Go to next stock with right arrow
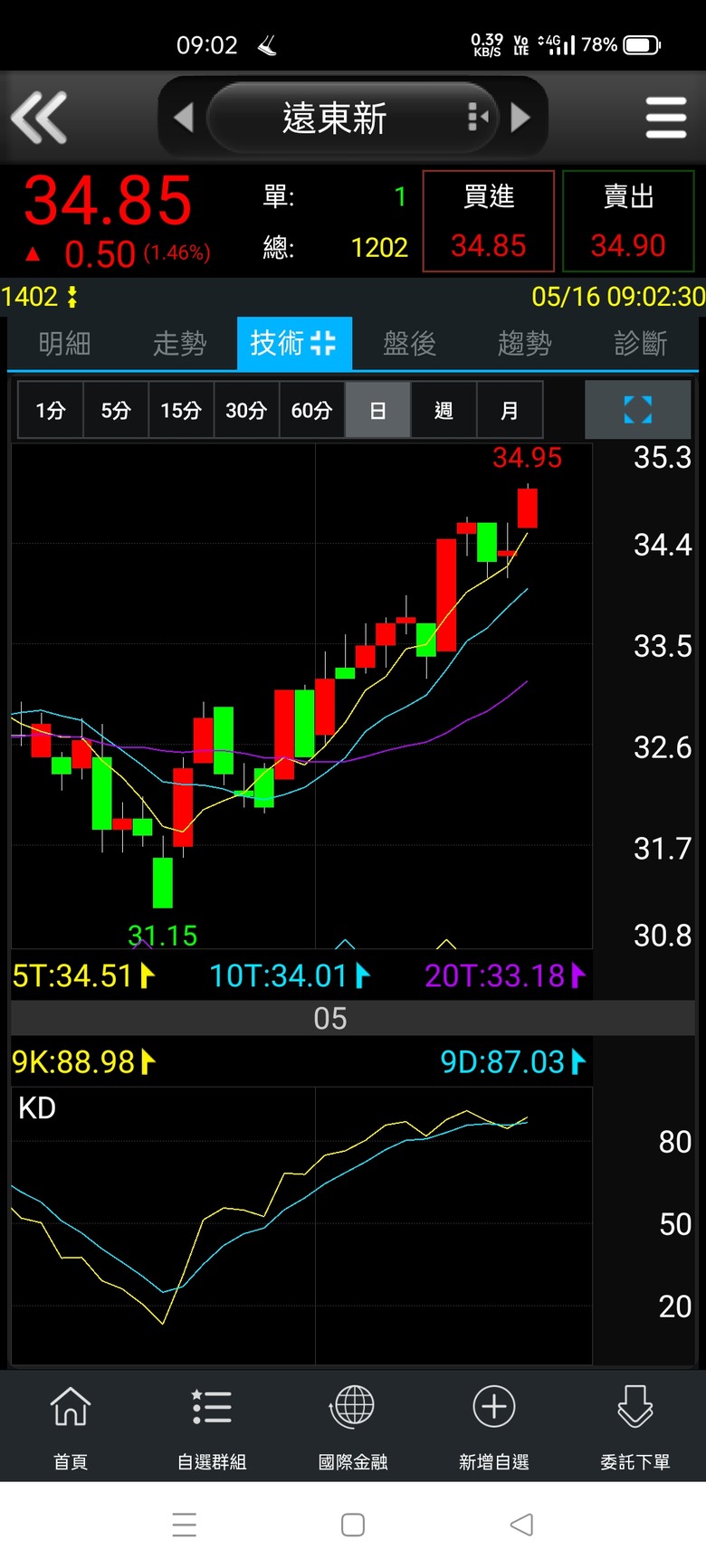The width and height of the screenshot is (706, 1568). point(520,118)
